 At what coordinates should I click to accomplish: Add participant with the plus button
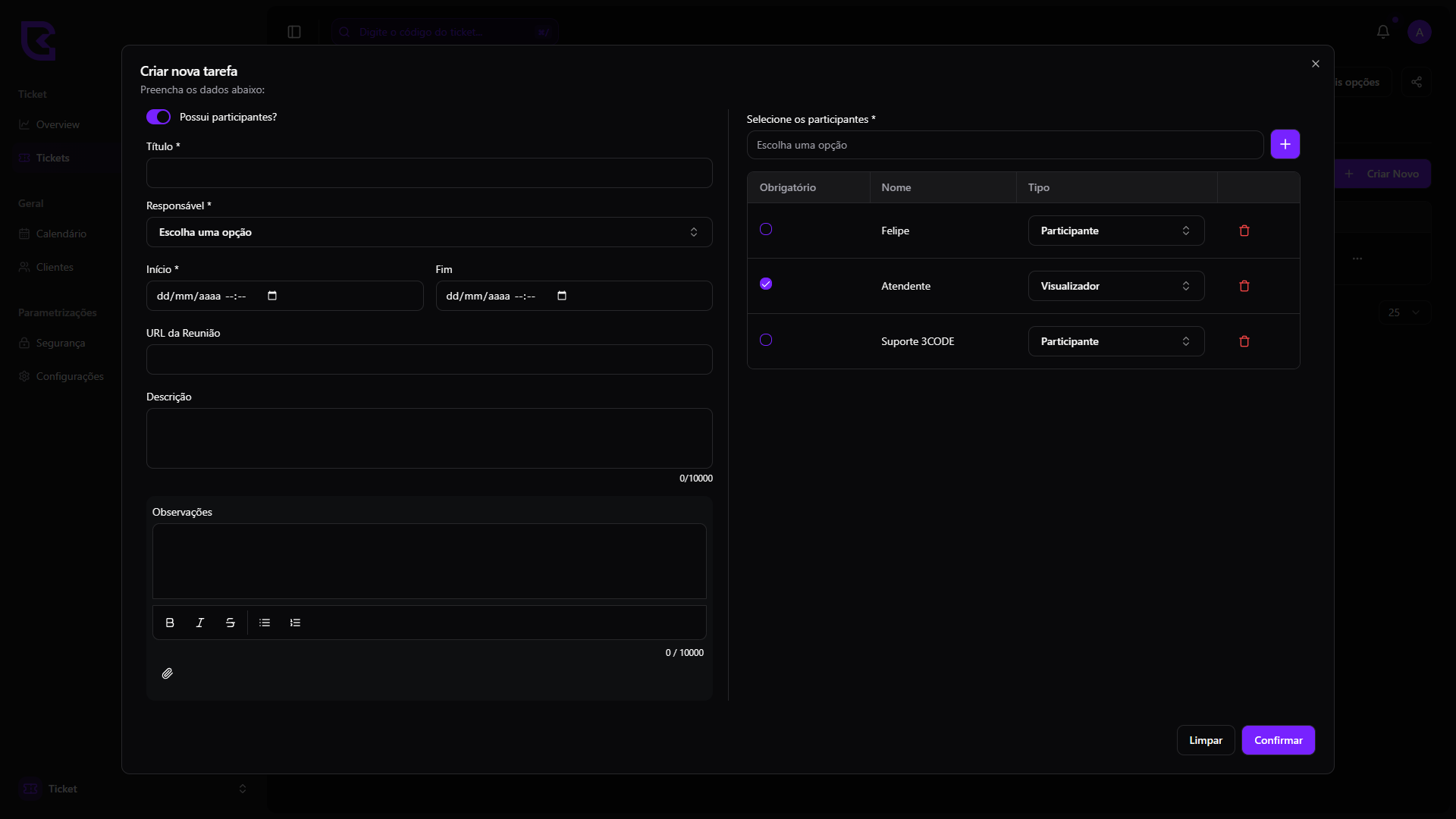[1285, 144]
